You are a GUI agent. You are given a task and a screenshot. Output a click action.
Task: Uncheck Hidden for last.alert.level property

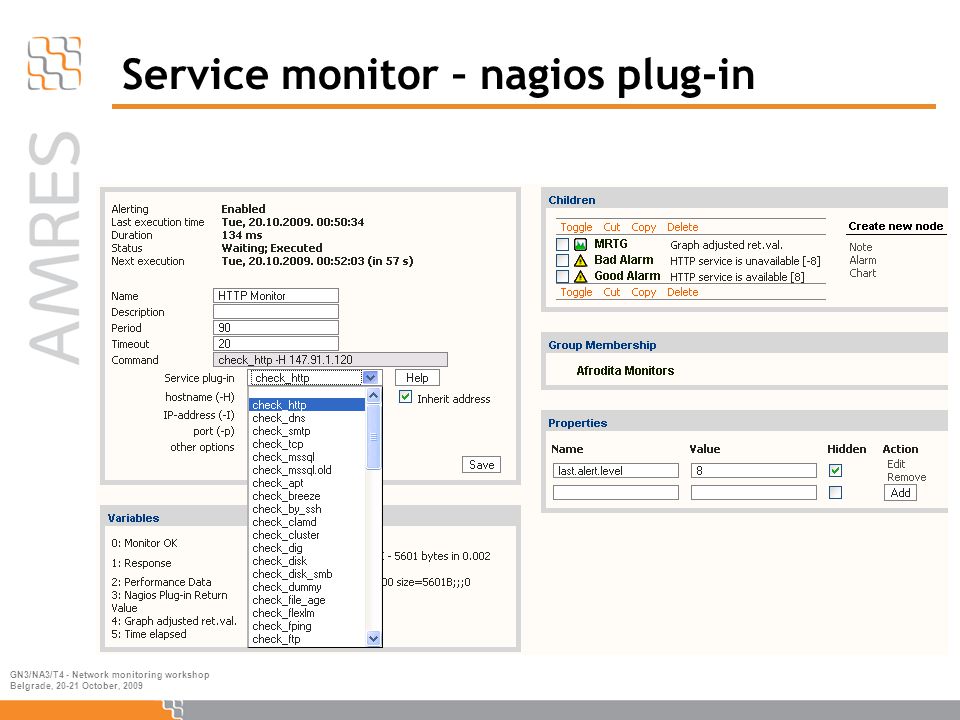pyautogui.click(x=835, y=470)
